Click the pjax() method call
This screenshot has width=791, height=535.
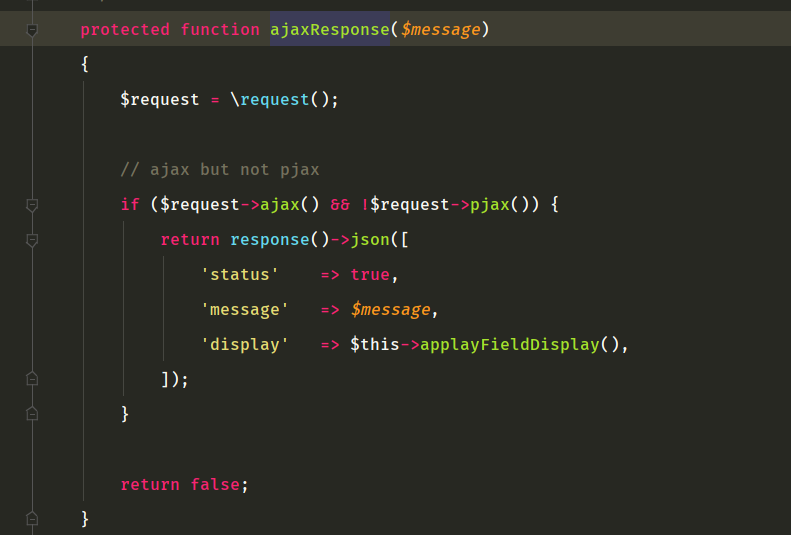click(500, 205)
